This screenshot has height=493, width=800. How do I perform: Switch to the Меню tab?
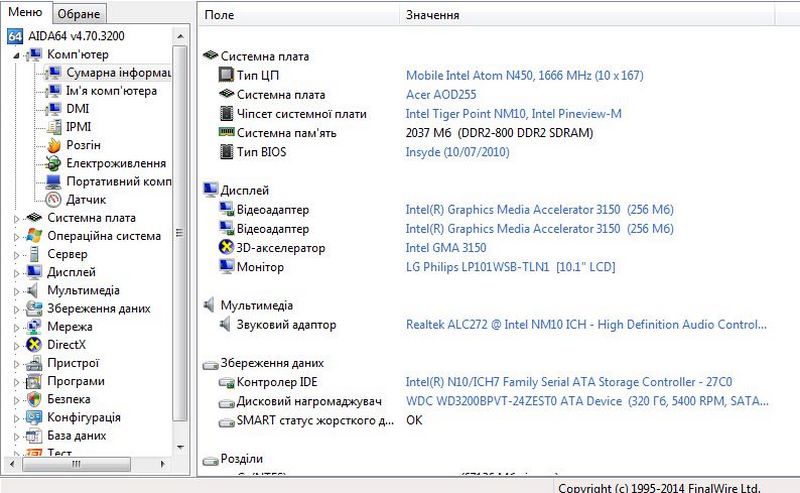click(x=25, y=13)
